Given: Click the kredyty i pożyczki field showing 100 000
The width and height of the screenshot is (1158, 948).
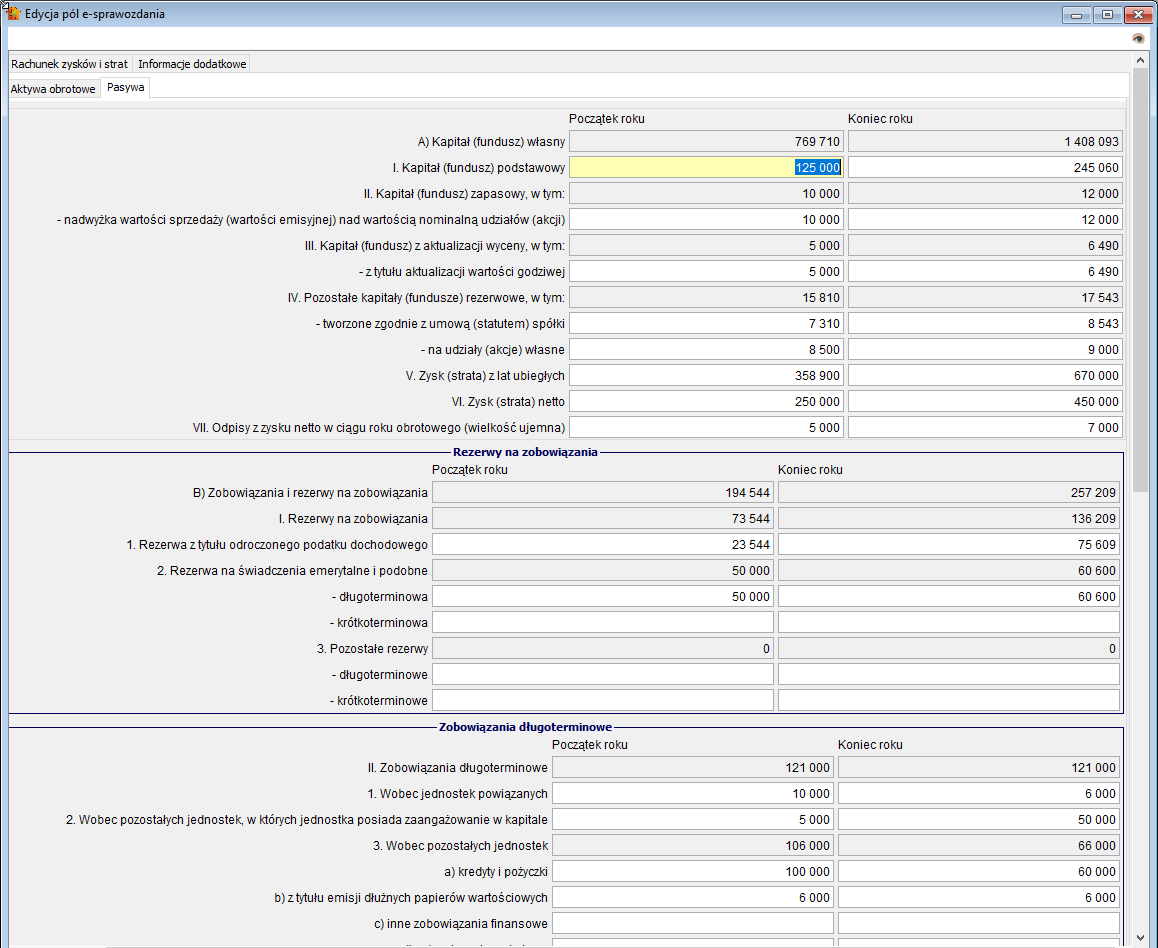Looking at the screenshot, I should click(693, 871).
